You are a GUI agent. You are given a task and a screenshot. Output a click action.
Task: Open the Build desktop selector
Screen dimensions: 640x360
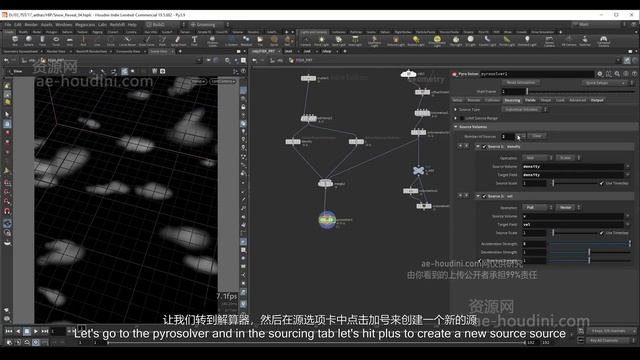click(165, 24)
